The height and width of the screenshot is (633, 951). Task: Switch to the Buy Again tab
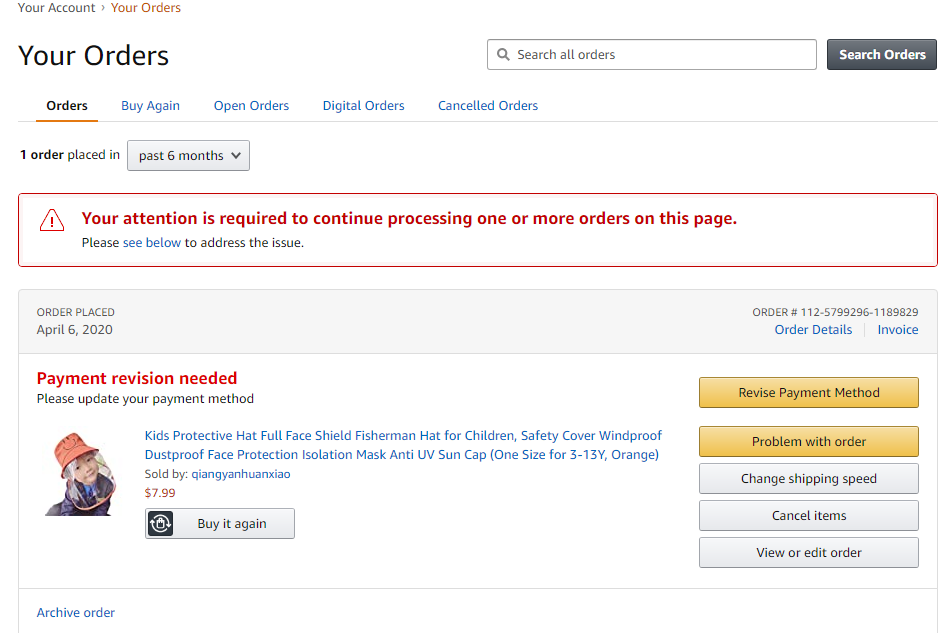pyautogui.click(x=150, y=105)
